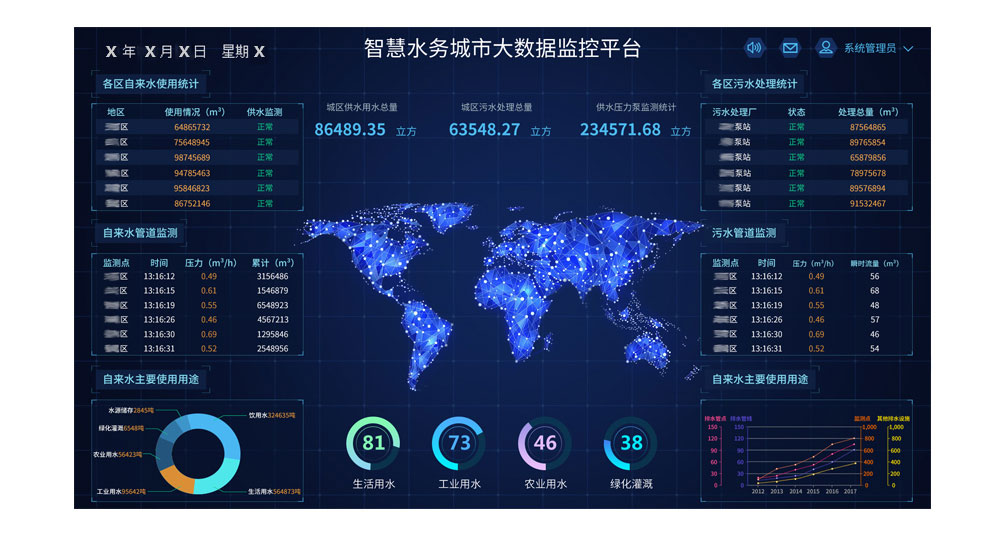Open the 绿化灌溉 gauge showing 38
This screenshot has height=533, width=1000.
coord(631,443)
